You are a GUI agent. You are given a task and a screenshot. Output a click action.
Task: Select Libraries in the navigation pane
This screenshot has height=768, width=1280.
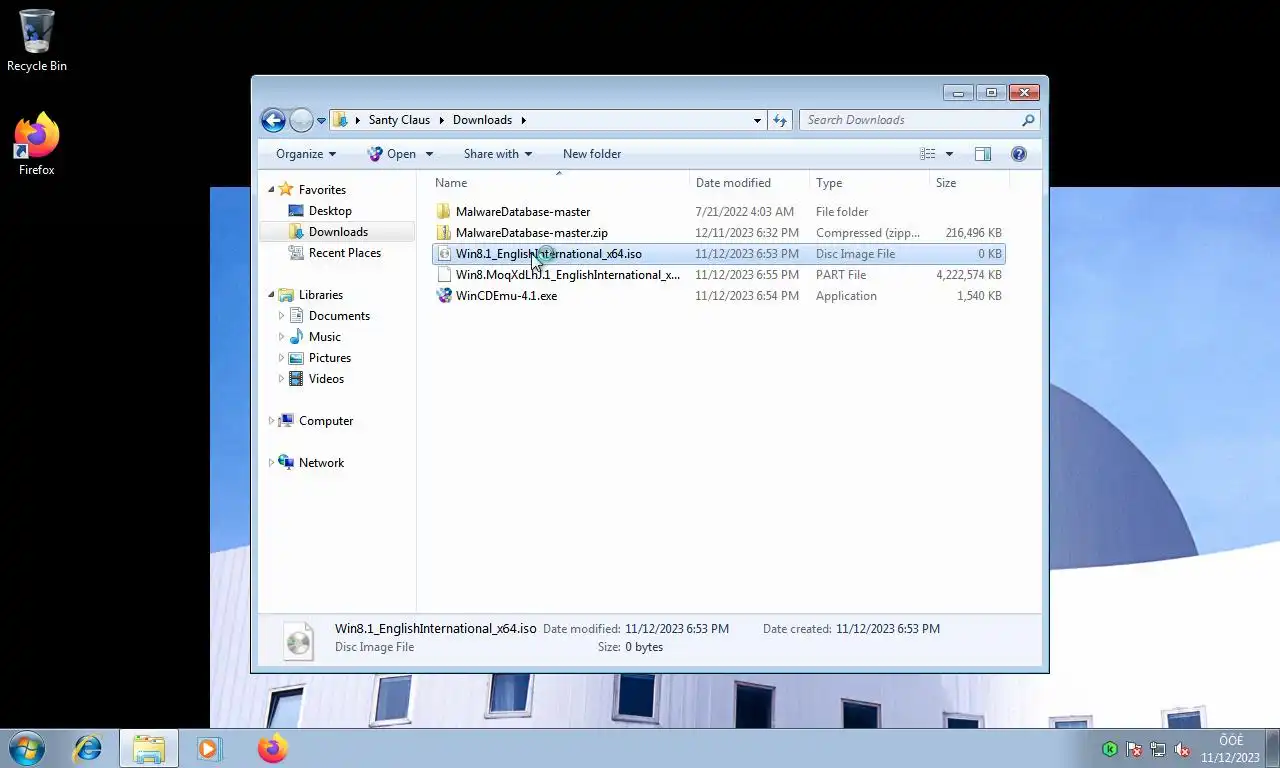click(x=320, y=295)
